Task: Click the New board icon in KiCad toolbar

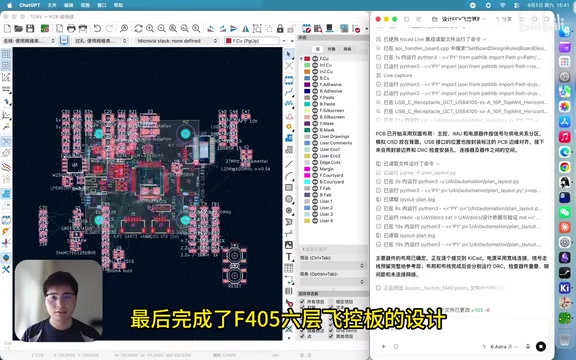Action: point(7,28)
